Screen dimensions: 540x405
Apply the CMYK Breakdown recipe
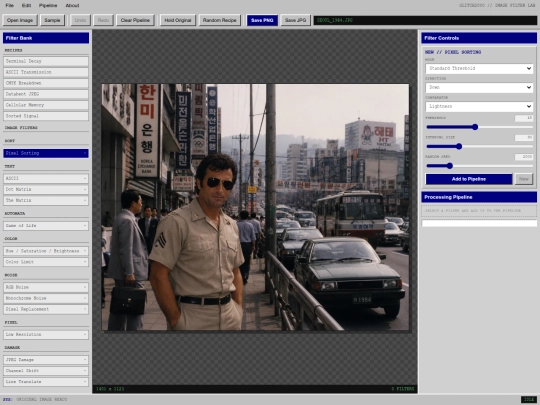point(46,83)
